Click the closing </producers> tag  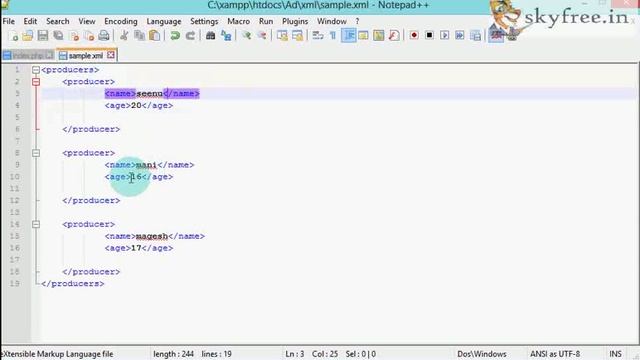coord(73,284)
